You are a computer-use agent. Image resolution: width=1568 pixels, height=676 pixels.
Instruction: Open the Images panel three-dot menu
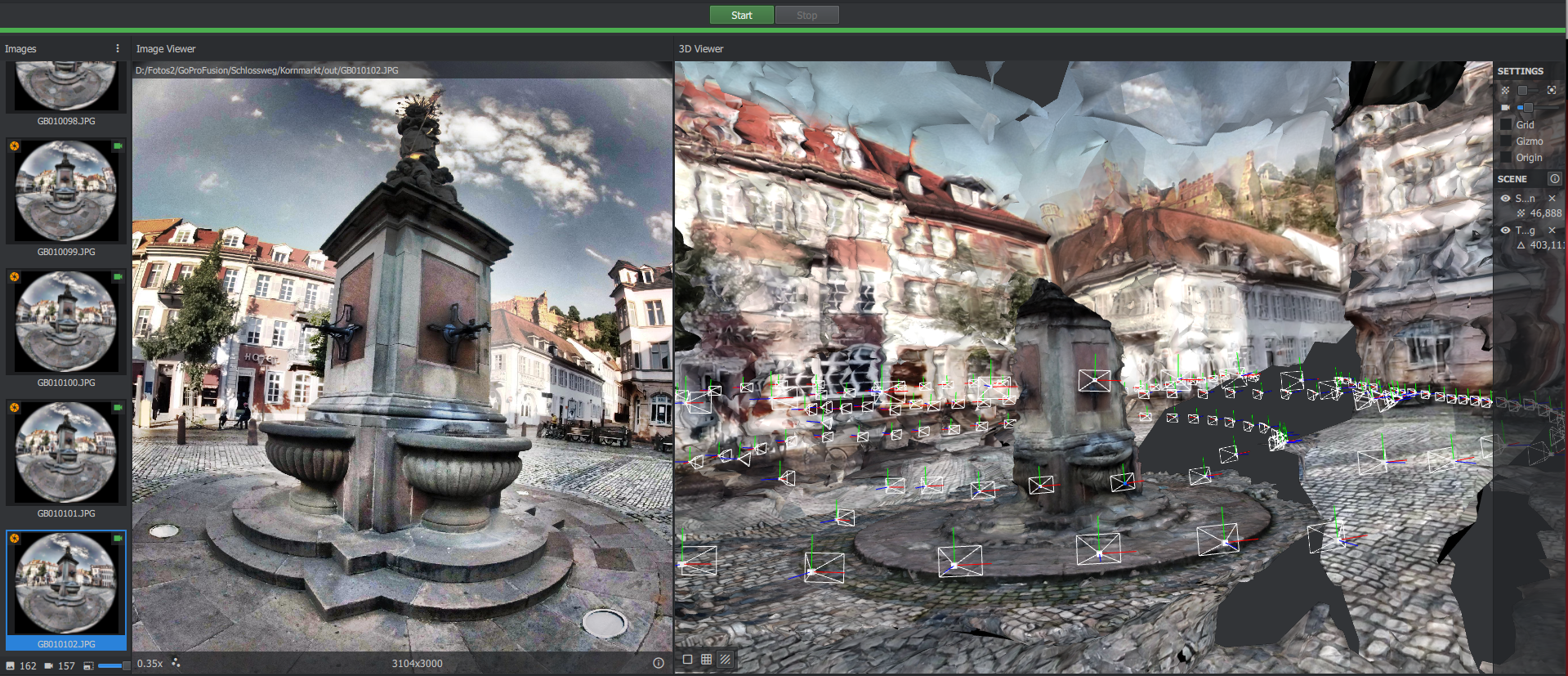tap(118, 48)
